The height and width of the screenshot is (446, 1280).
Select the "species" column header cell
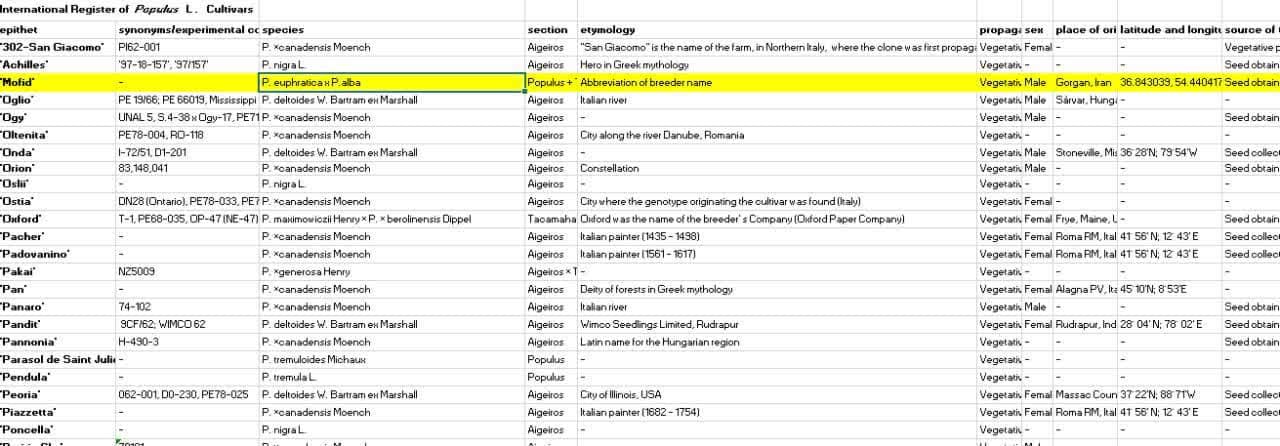tap(283, 30)
